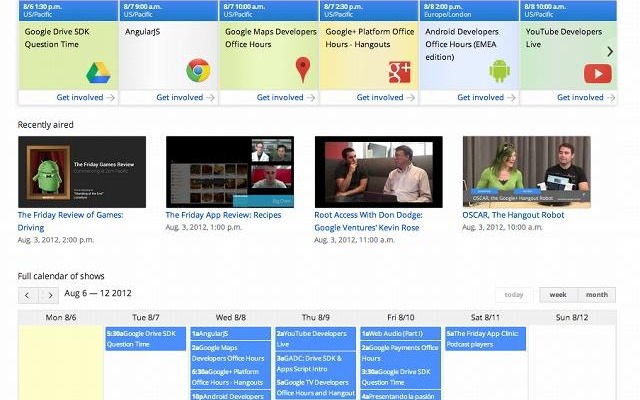Open Wednesday 6:30a Google+ Platform Office Hours event

point(231,377)
